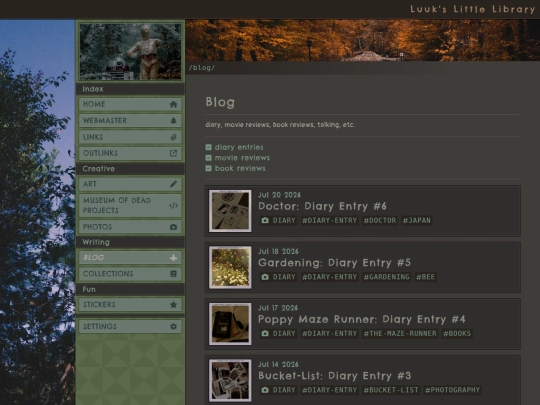Click the Jul 18 2026 date text
Image resolution: width=540 pixels, height=405 pixels.
(278, 251)
